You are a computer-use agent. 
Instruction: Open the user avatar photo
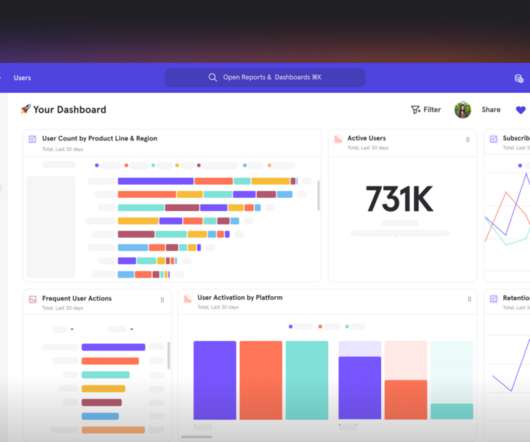pyautogui.click(x=463, y=110)
